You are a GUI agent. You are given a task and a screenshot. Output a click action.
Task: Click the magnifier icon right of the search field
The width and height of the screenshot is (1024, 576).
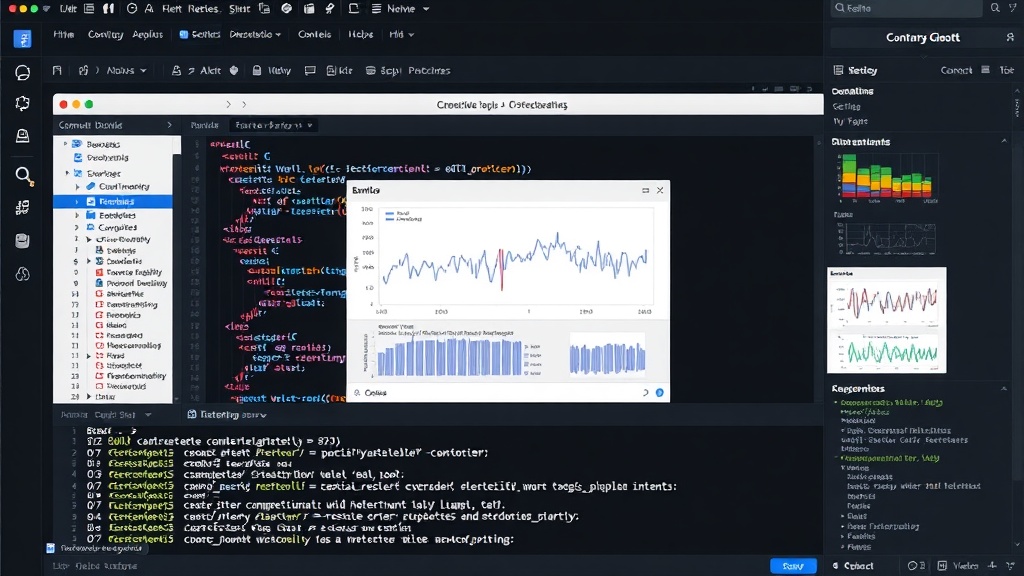(x=995, y=8)
